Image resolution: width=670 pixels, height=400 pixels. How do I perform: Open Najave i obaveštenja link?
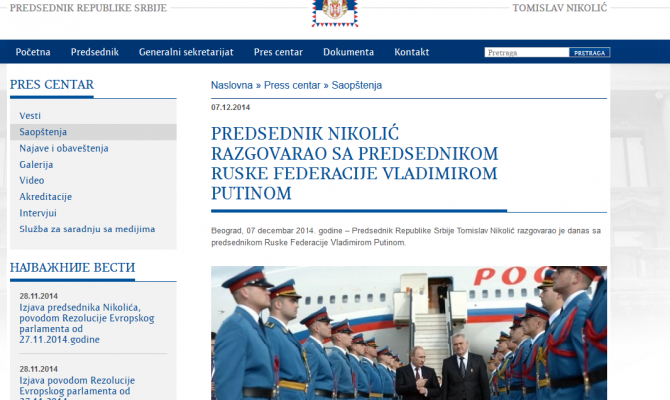(x=64, y=148)
